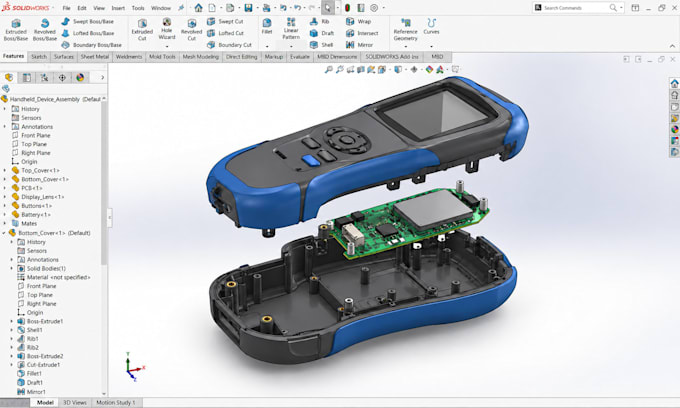Open the Linear Pattern dropdown arrow
Screen dimensions: 680x408
(291, 46)
